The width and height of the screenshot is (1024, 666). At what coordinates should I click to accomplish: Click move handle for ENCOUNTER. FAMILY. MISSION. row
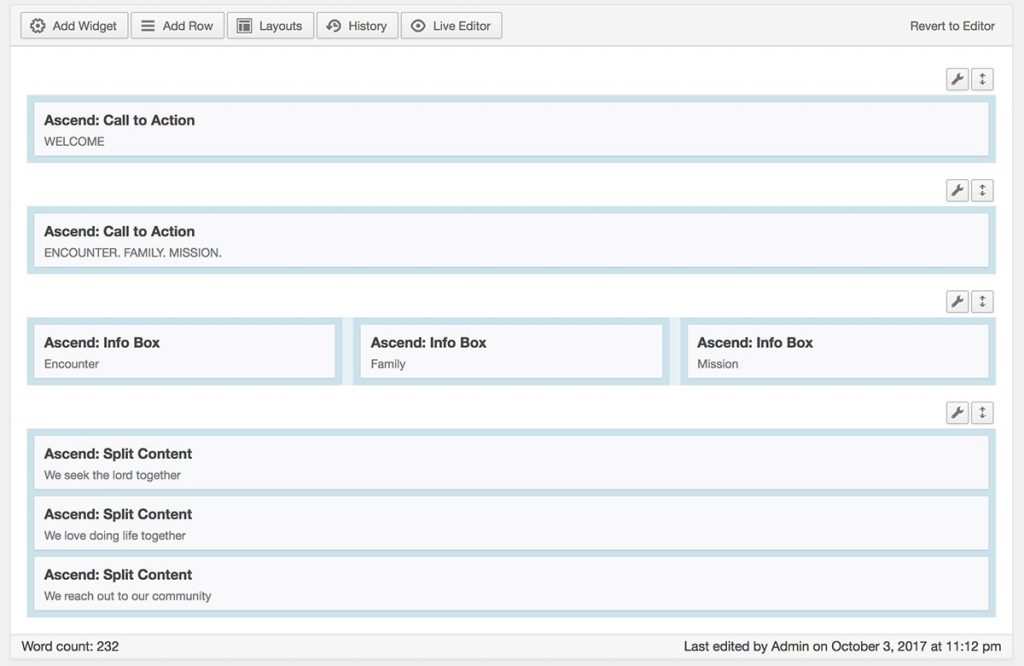pyautogui.click(x=982, y=190)
